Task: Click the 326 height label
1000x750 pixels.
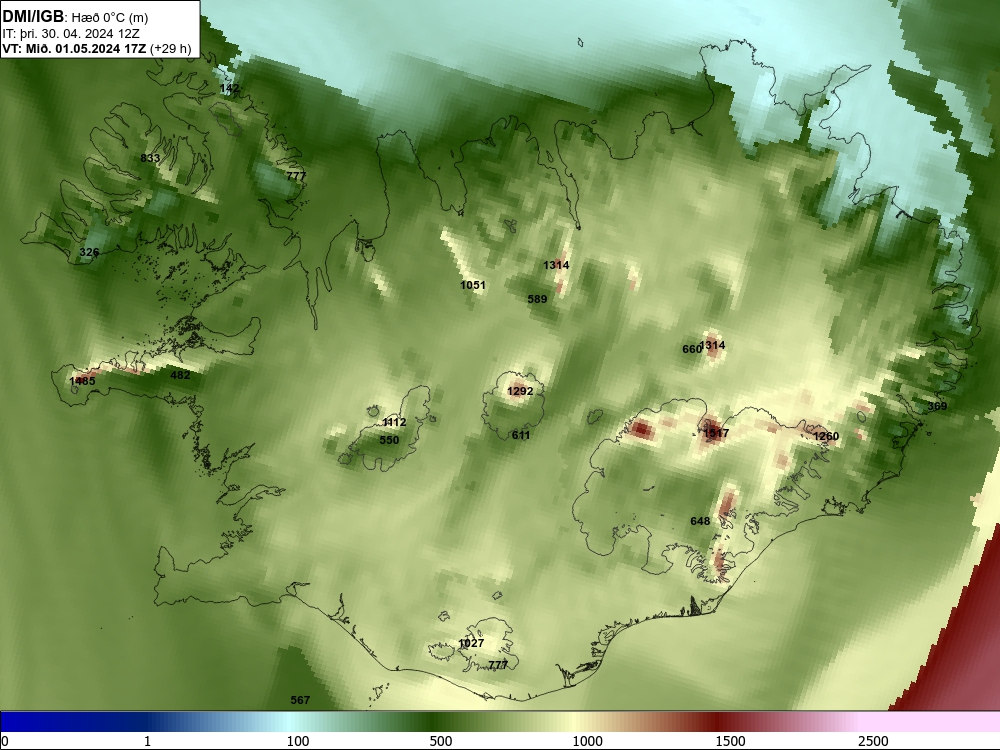Action: [x=89, y=252]
